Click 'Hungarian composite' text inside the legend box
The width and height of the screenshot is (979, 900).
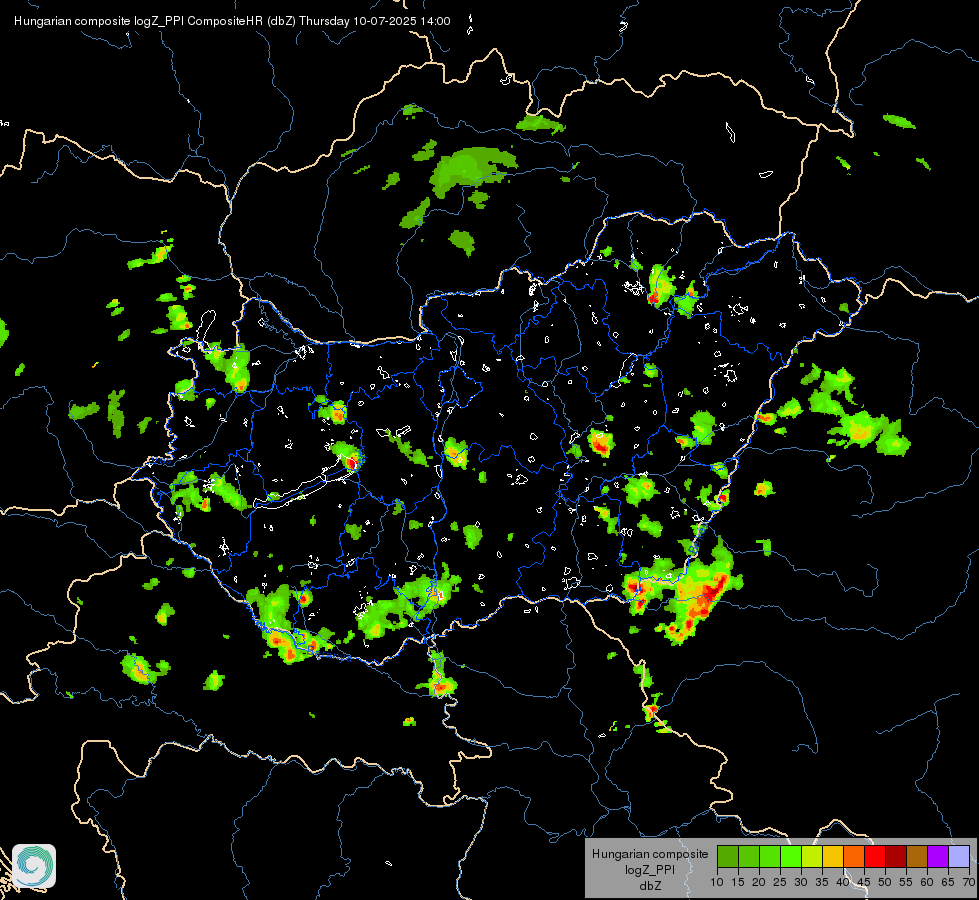(650, 854)
